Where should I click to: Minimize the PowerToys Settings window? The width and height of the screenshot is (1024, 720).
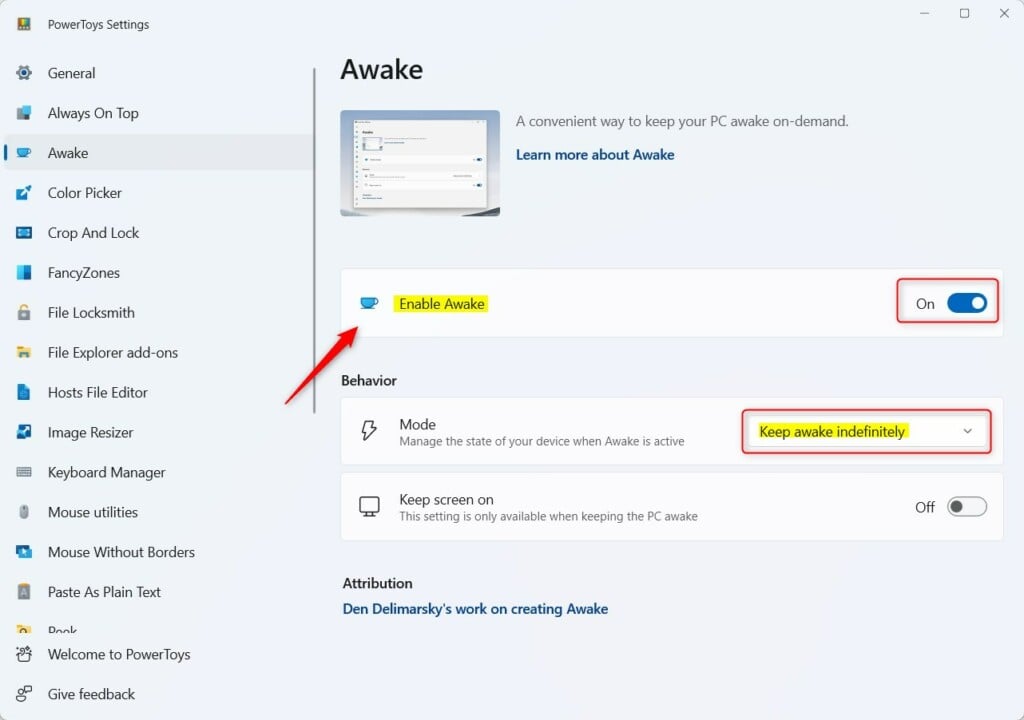point(924,13)
